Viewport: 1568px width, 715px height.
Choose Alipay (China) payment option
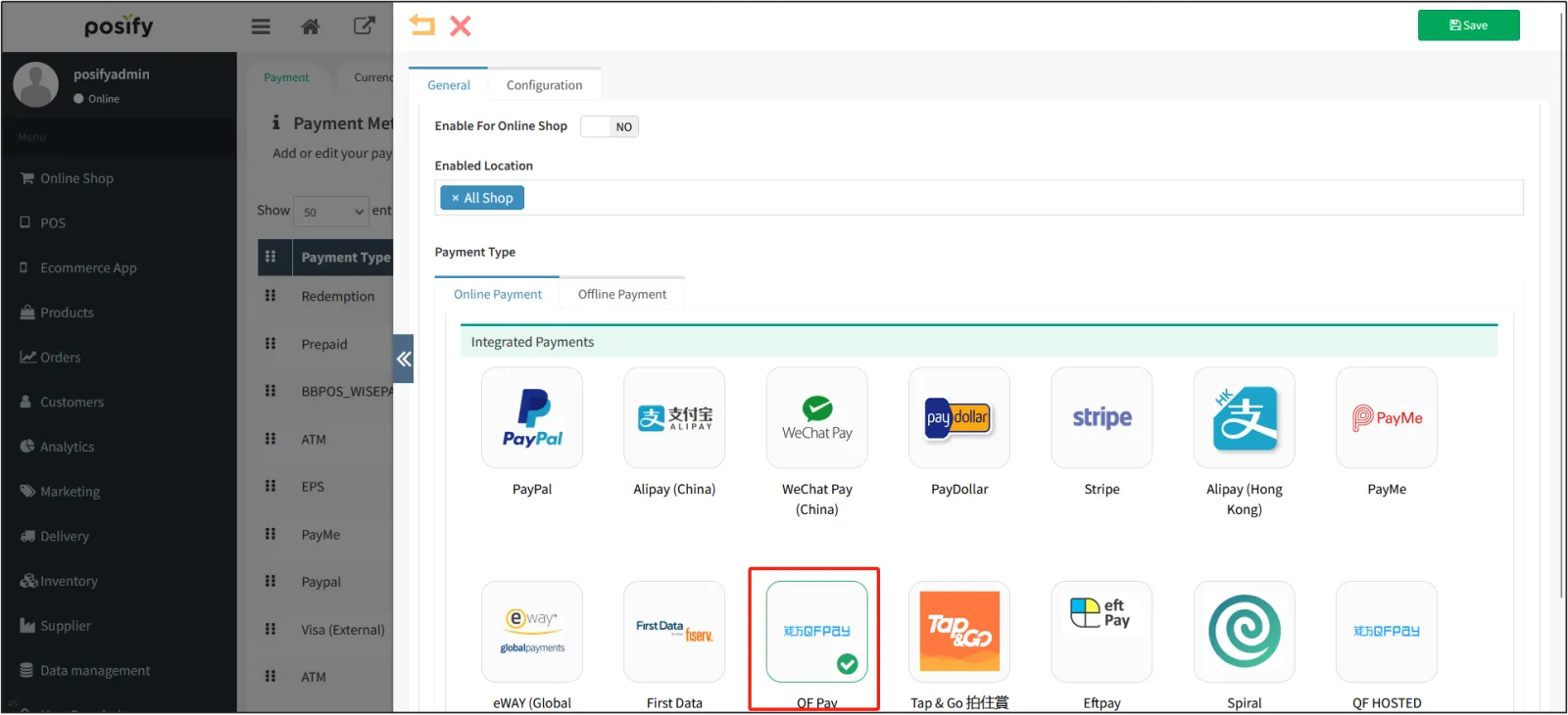pyautogui.click(x=674, y=418)
